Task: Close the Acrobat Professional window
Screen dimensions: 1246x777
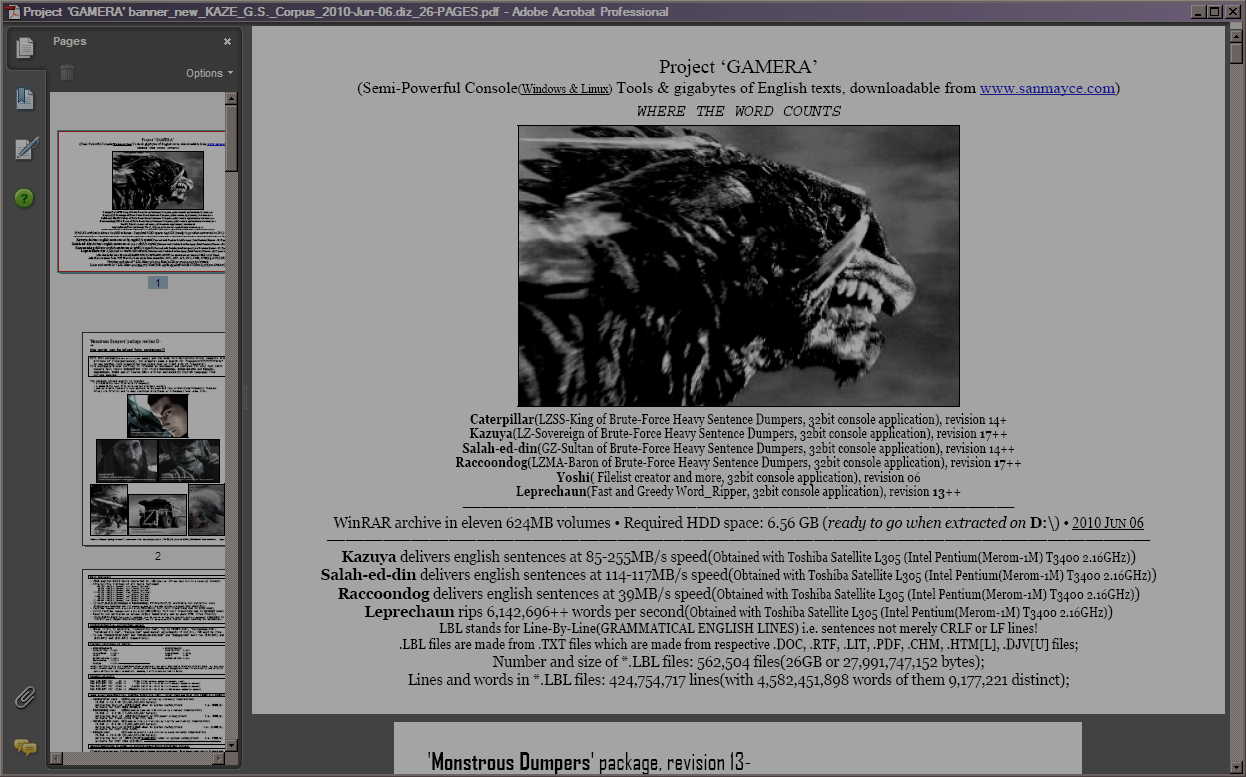Action: point(1232,12)
